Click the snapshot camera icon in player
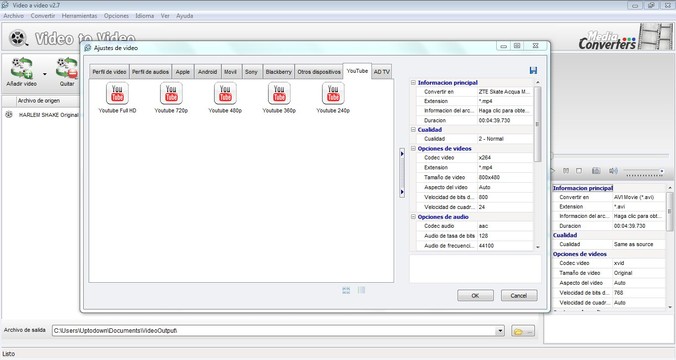Image resolution: width=676 pixels, height=360 pixels. [x=596, y=171]
